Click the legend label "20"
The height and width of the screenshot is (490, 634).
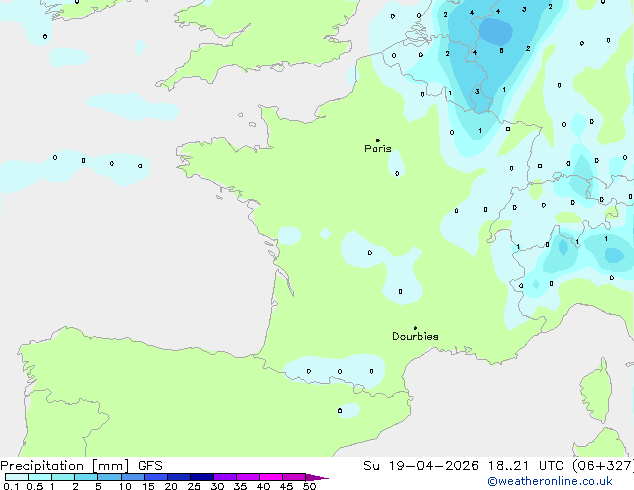[x=171, y=486]
